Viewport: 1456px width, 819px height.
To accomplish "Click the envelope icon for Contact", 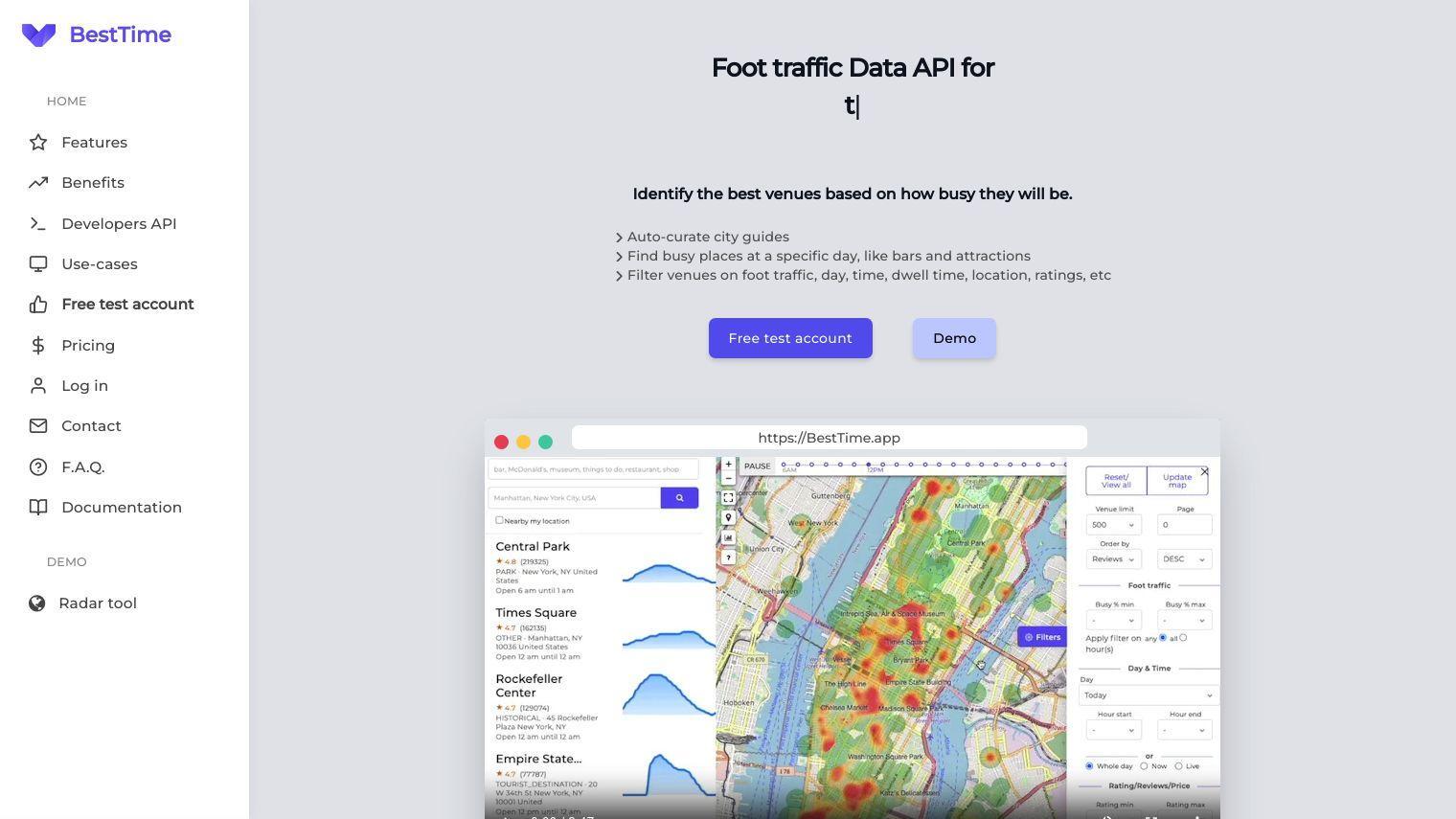I will coord(38,425).
